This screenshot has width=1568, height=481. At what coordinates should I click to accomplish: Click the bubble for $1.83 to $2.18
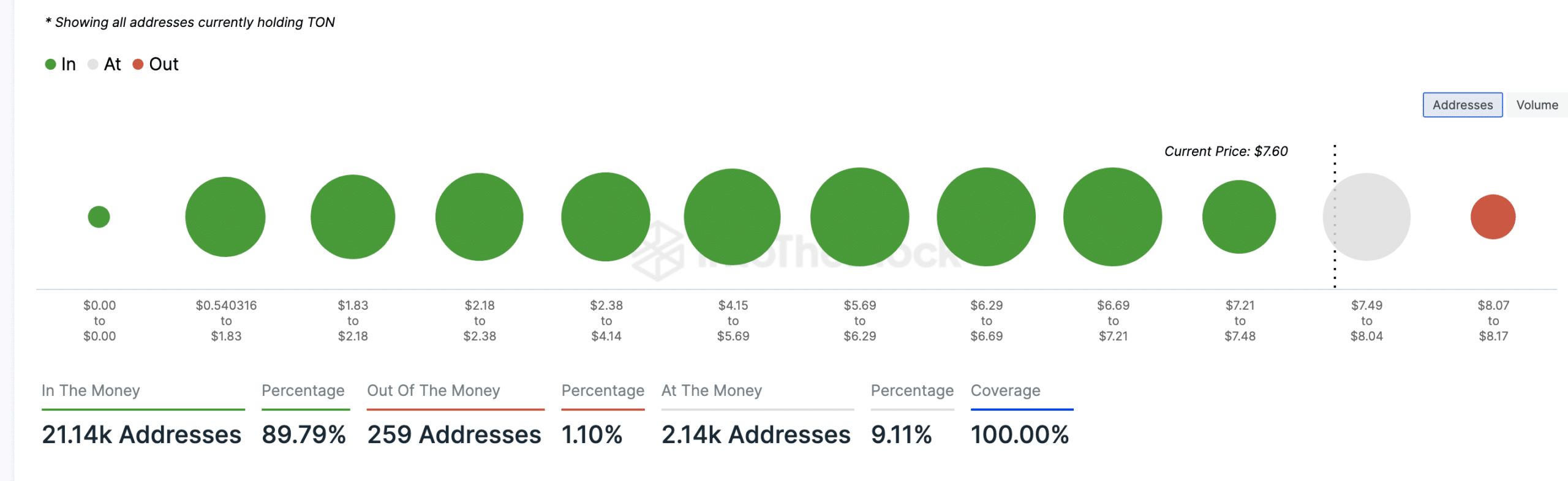pyautogui.click(x=353, y=217)
